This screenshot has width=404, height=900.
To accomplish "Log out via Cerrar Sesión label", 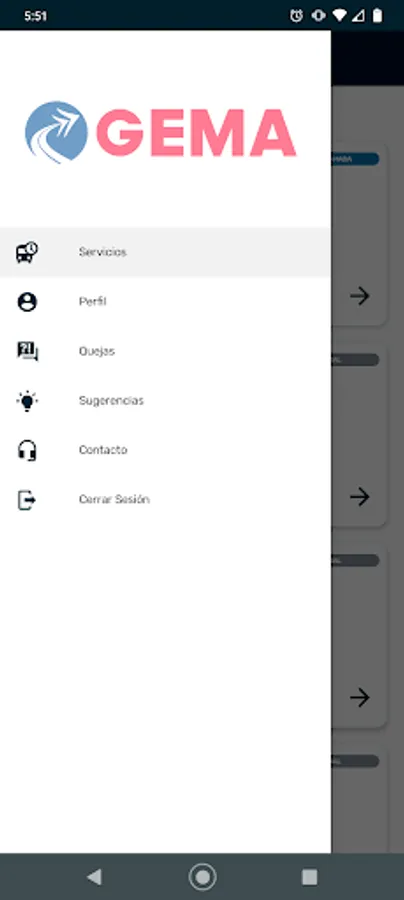I will click(114, 499).
